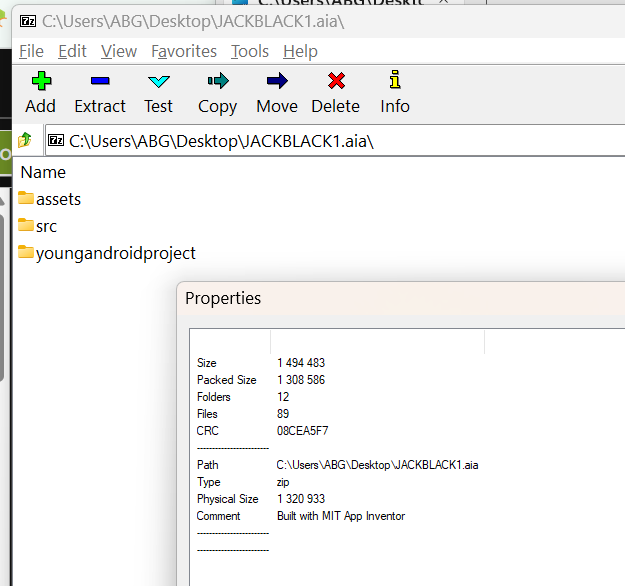Click the Extract blue minus icon
Screen dimensions: 625x586
(x=100, y=81)
